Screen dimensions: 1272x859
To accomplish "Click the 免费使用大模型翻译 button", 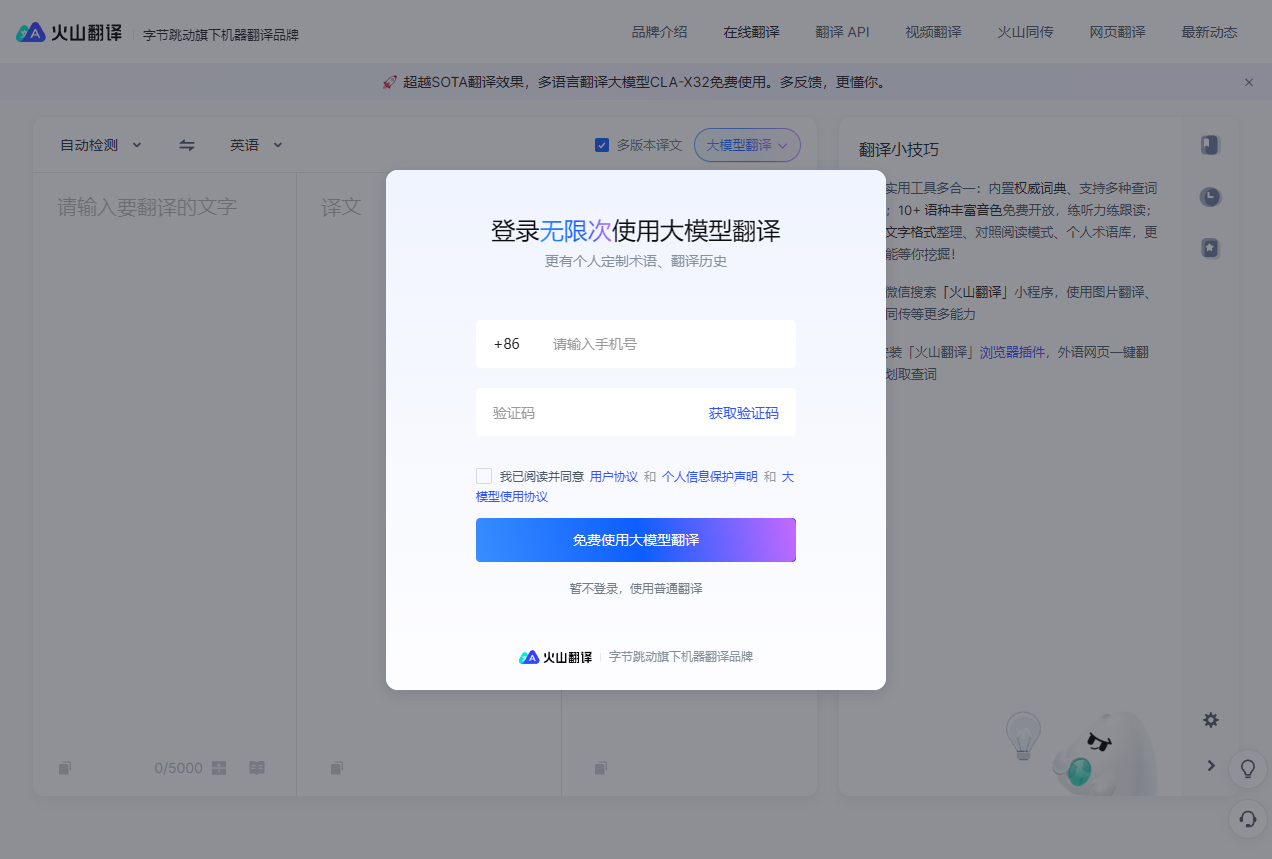I will coord(636,540).
